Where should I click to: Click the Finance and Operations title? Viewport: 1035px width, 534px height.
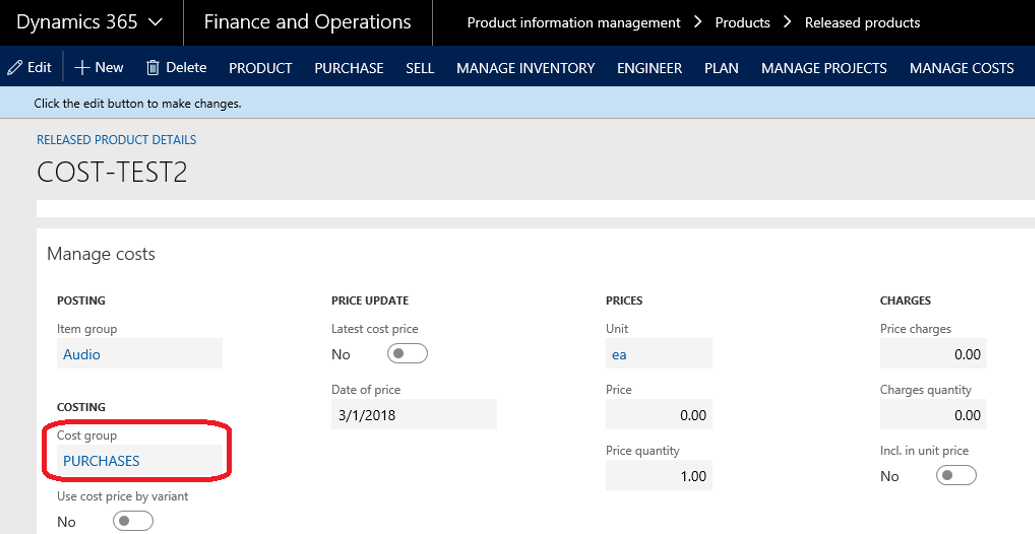pos(307,22)
